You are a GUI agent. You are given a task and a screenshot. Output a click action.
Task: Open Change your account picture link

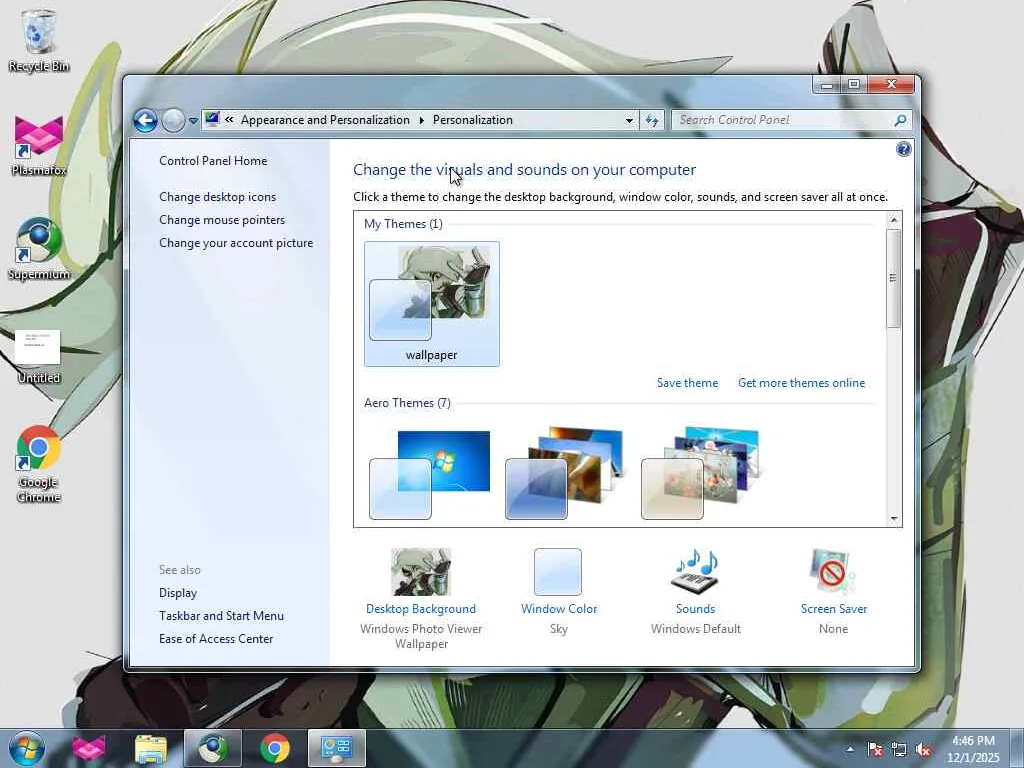pos(236,243)
